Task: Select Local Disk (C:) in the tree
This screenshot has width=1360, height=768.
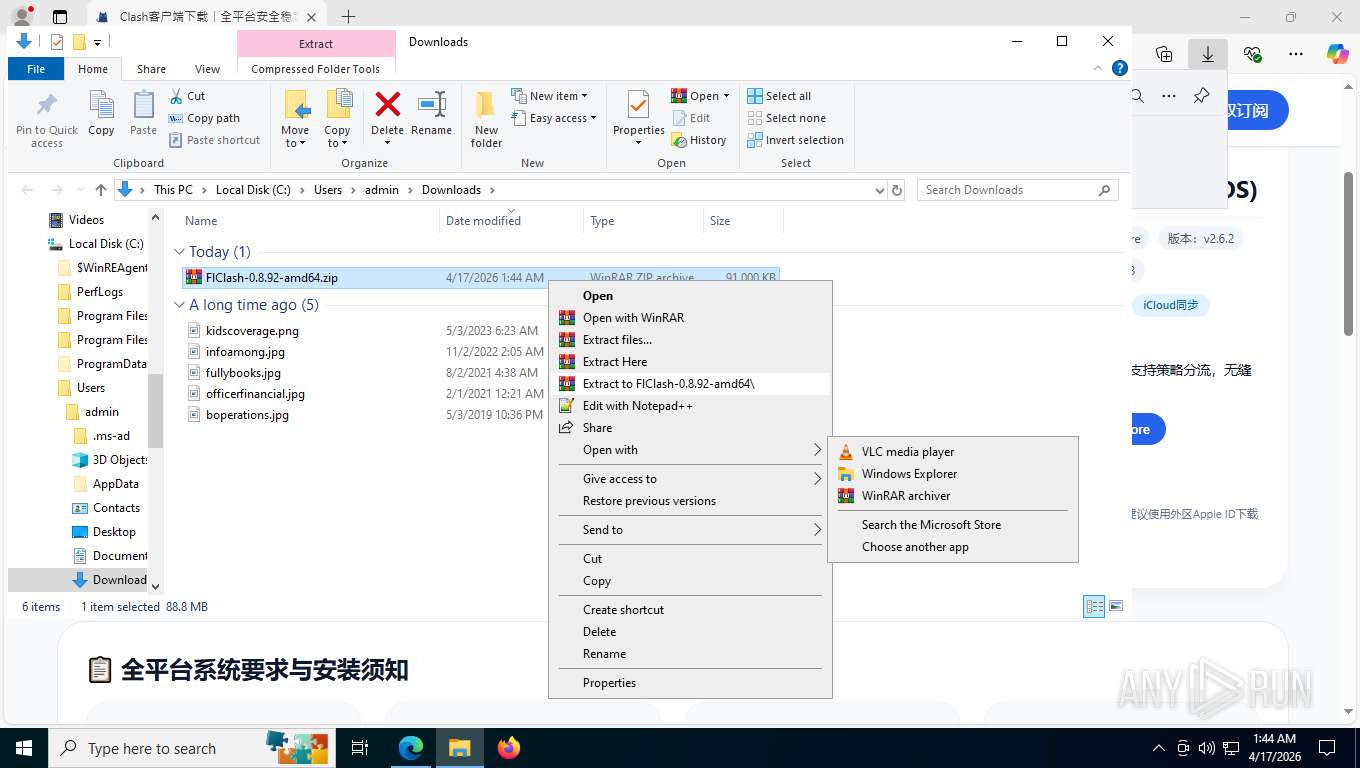Action: pos(106,244)
